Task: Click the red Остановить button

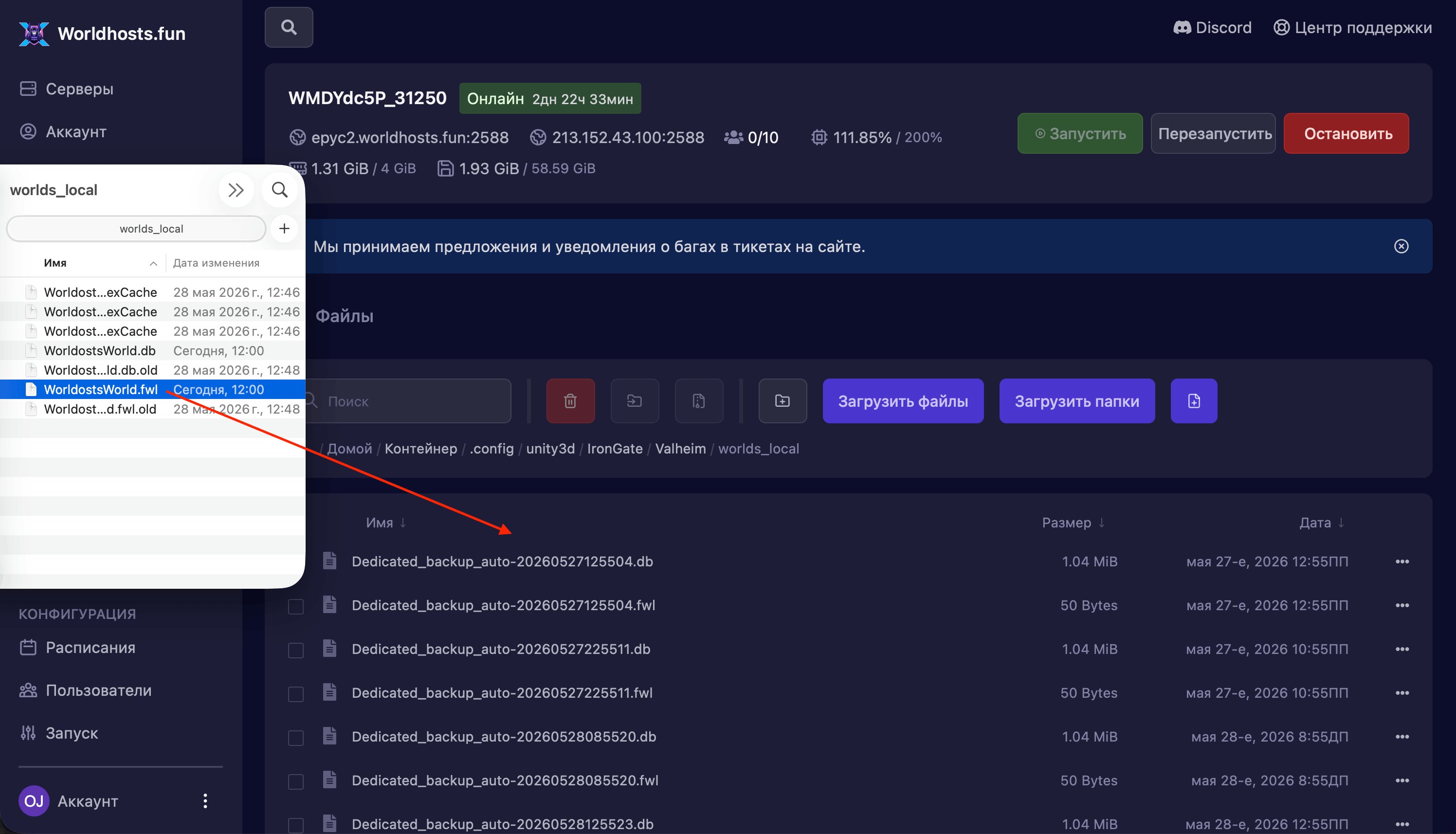Action: (1346, 133)
